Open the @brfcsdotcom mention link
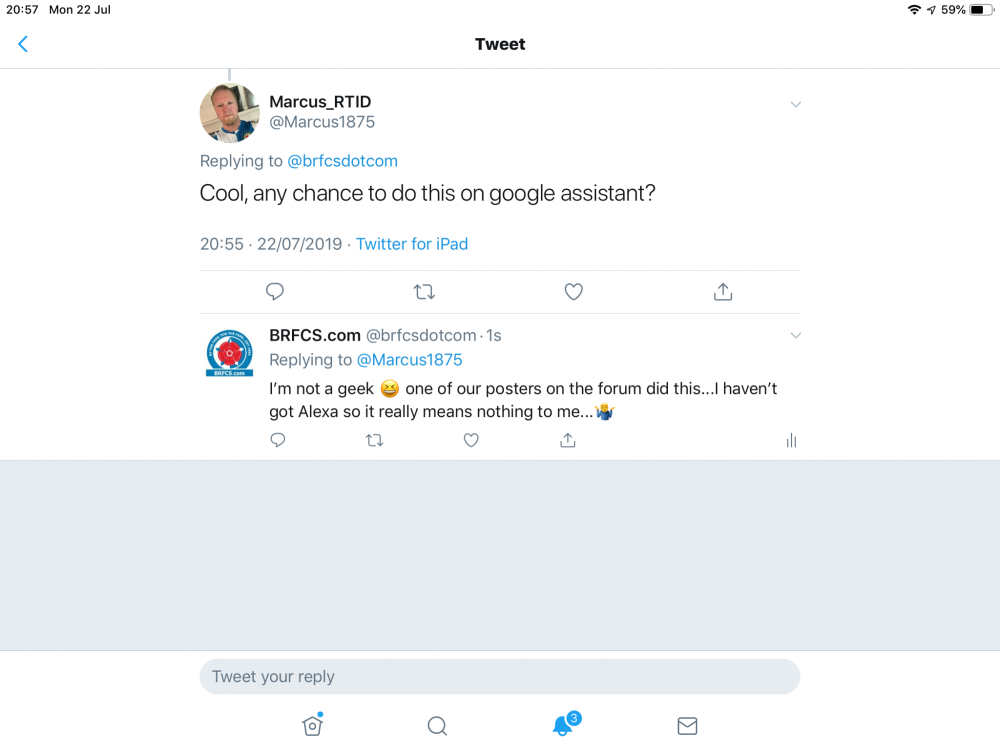The image size is (1000, 750). point(343,161)
